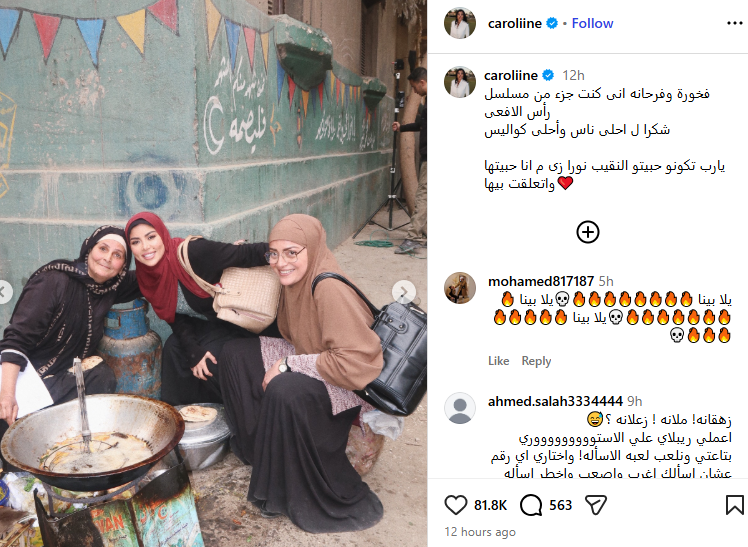Go to next photo in carousel
Viewport: 748px width, 547px height.
click(x=404, y=291)
